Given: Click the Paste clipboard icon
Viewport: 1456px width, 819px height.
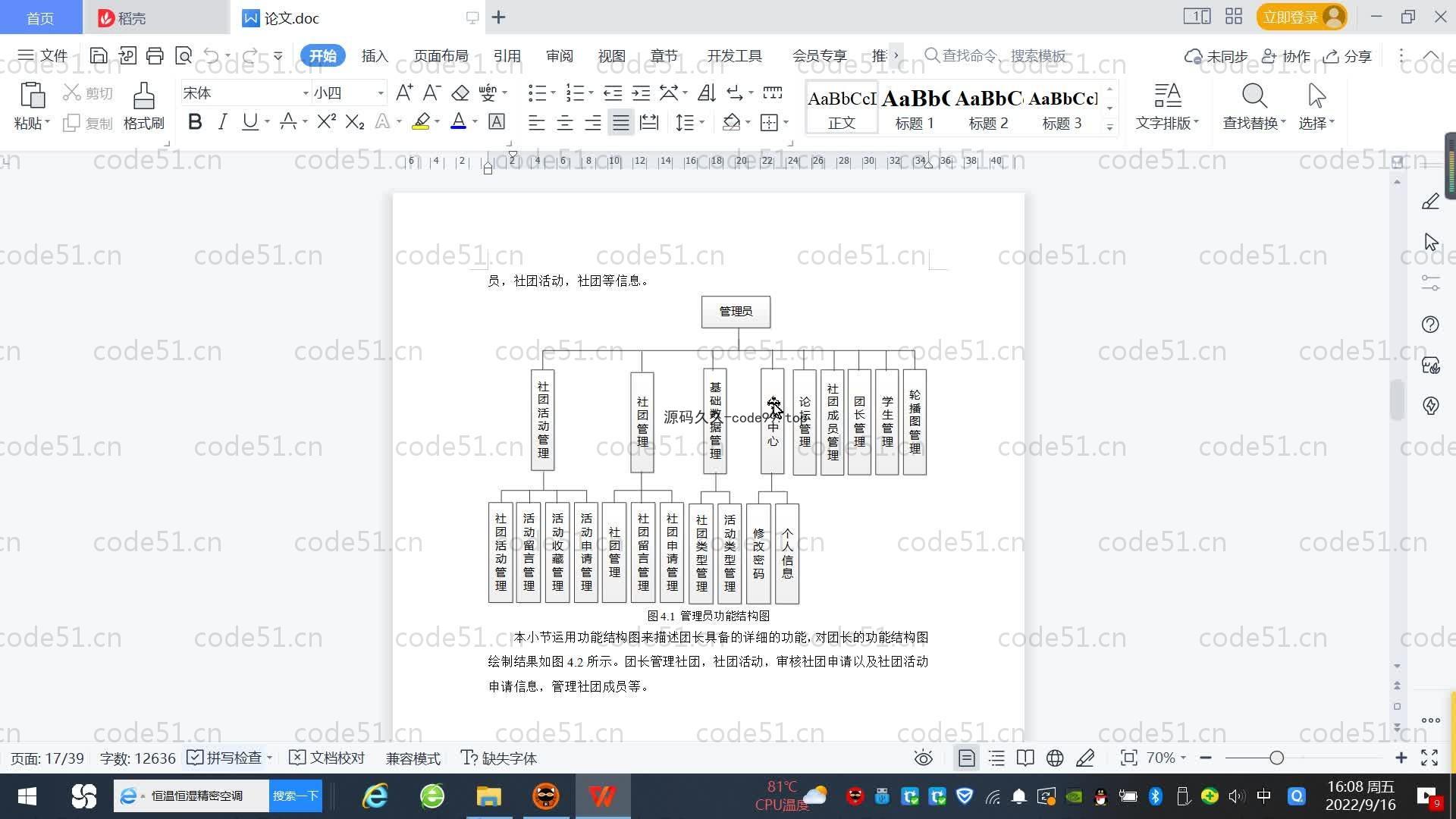Looking at the screenshot, I should pyautogui.click(x=32, y=96).
